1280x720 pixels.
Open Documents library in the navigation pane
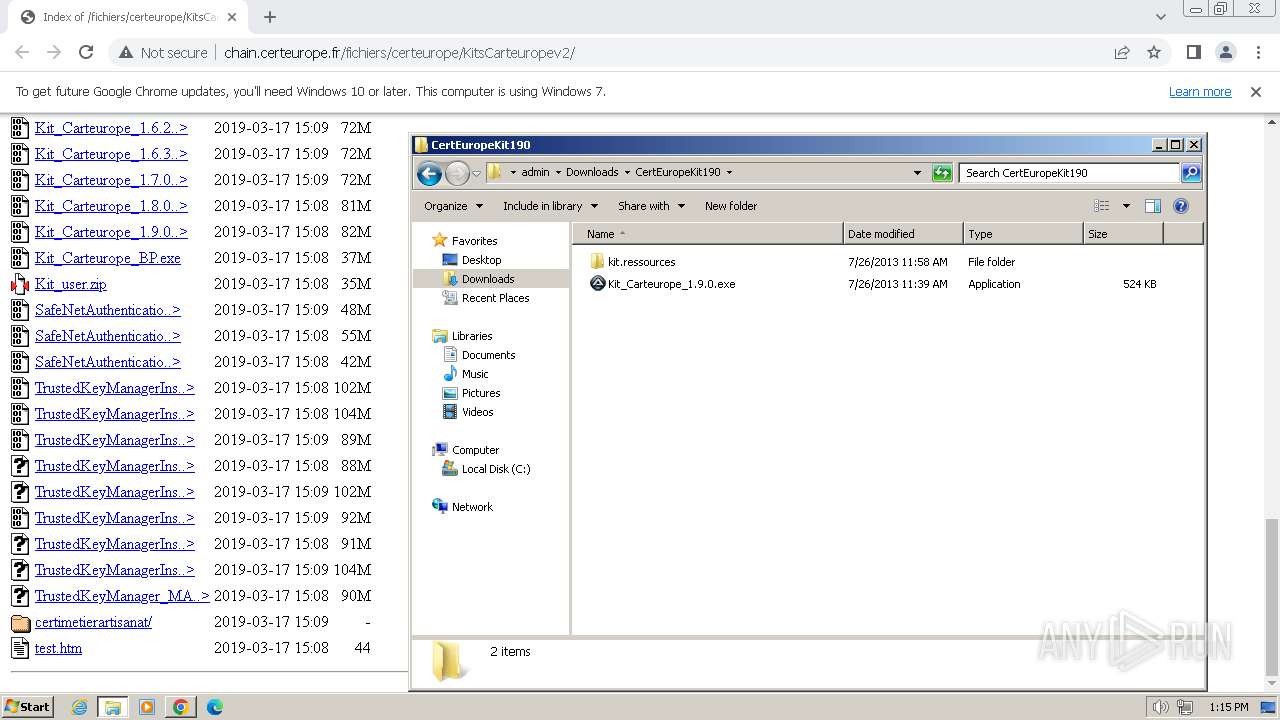pyautogui.click(x=488, y=355)
